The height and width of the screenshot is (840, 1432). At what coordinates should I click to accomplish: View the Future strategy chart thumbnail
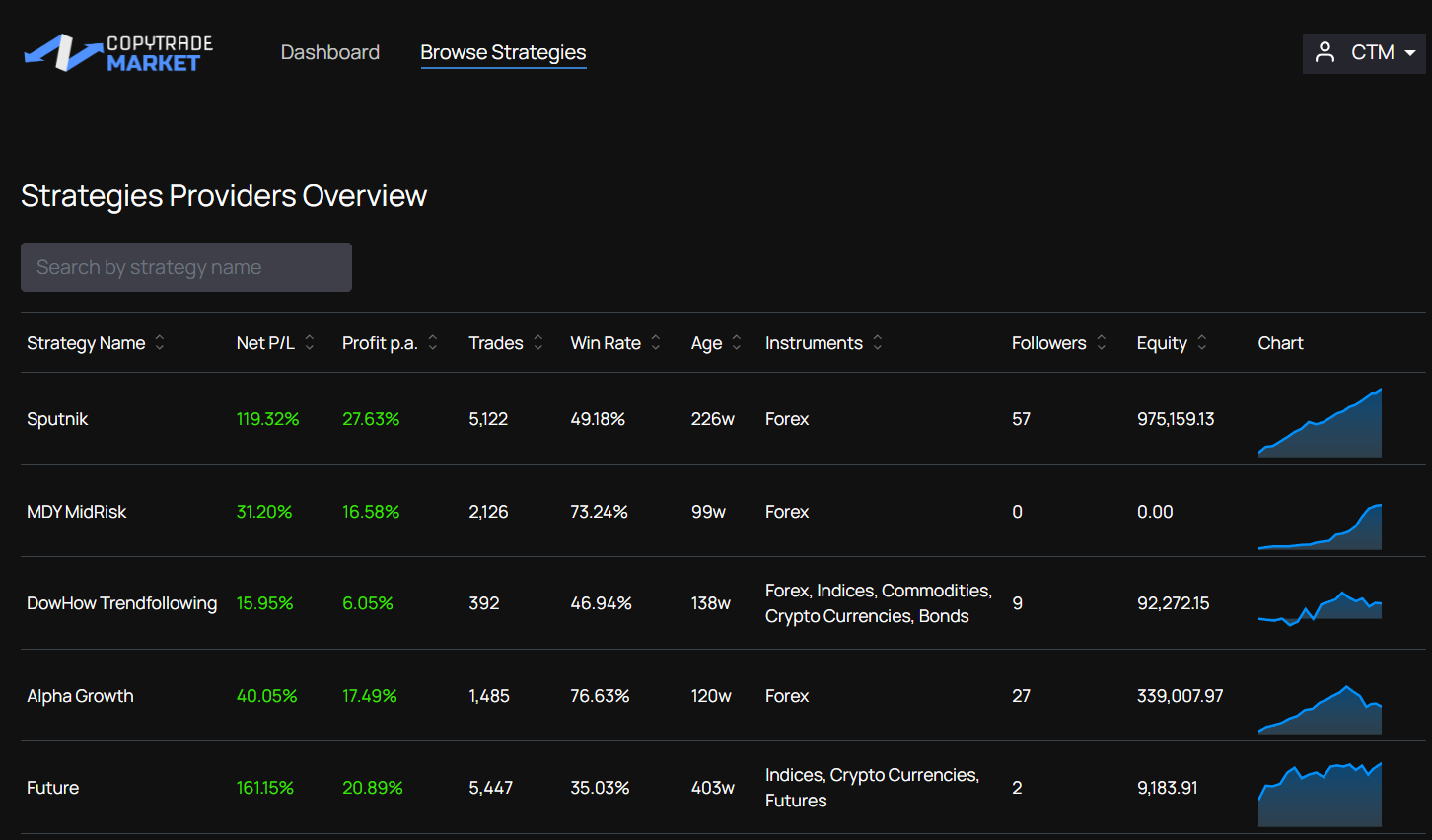(1320, 794)
